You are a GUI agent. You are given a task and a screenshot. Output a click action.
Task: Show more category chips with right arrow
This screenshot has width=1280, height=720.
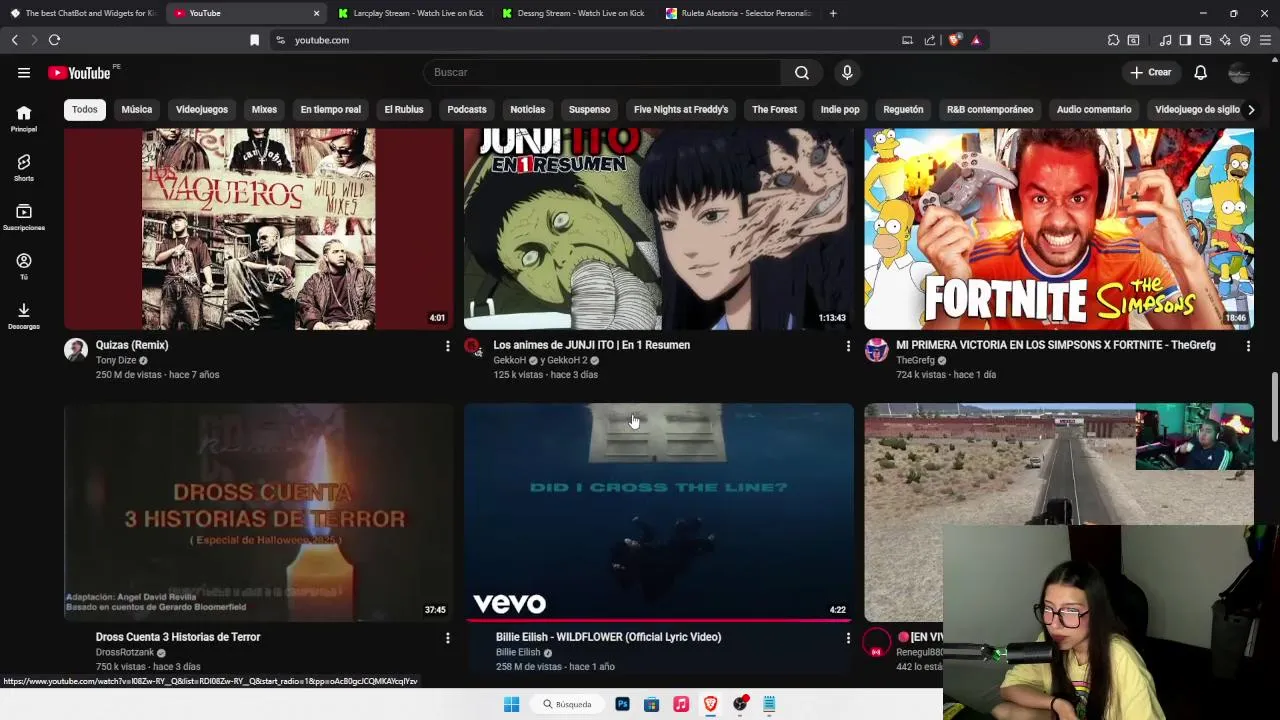[x=1250, y=109]
